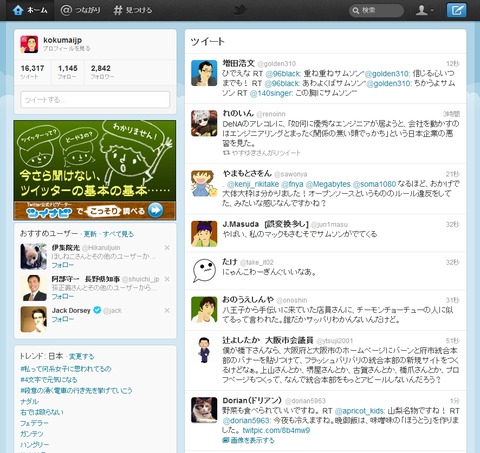Screen dimensions: 480x453
Task: Open たけ speech bubble avatar
Action: pos(204,271)
